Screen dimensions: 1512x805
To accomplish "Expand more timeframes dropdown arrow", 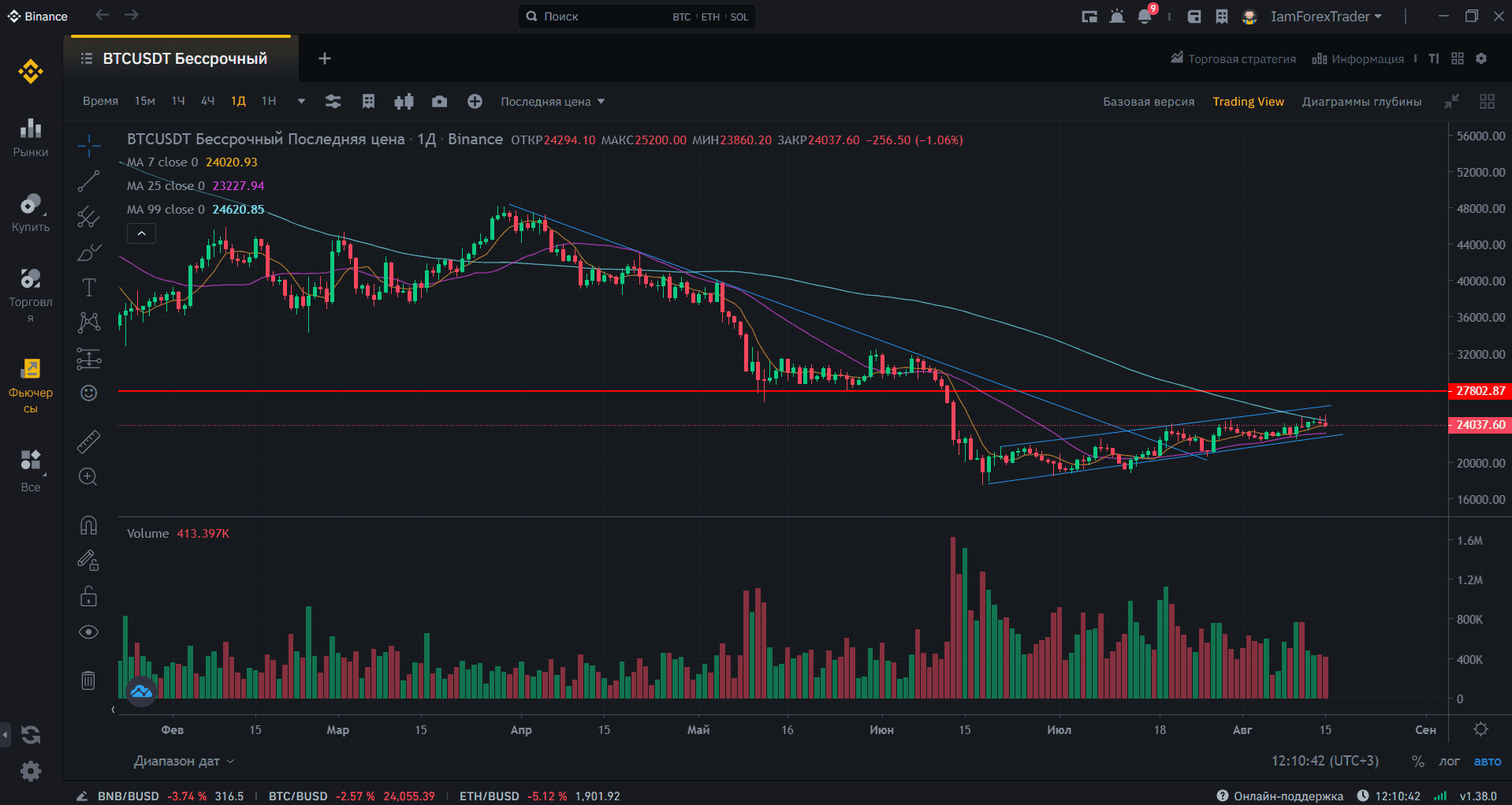I will pos(301,102).
